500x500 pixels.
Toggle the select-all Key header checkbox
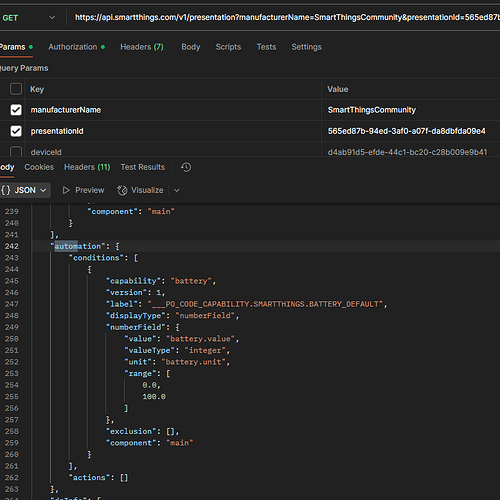tap(16, 89)
